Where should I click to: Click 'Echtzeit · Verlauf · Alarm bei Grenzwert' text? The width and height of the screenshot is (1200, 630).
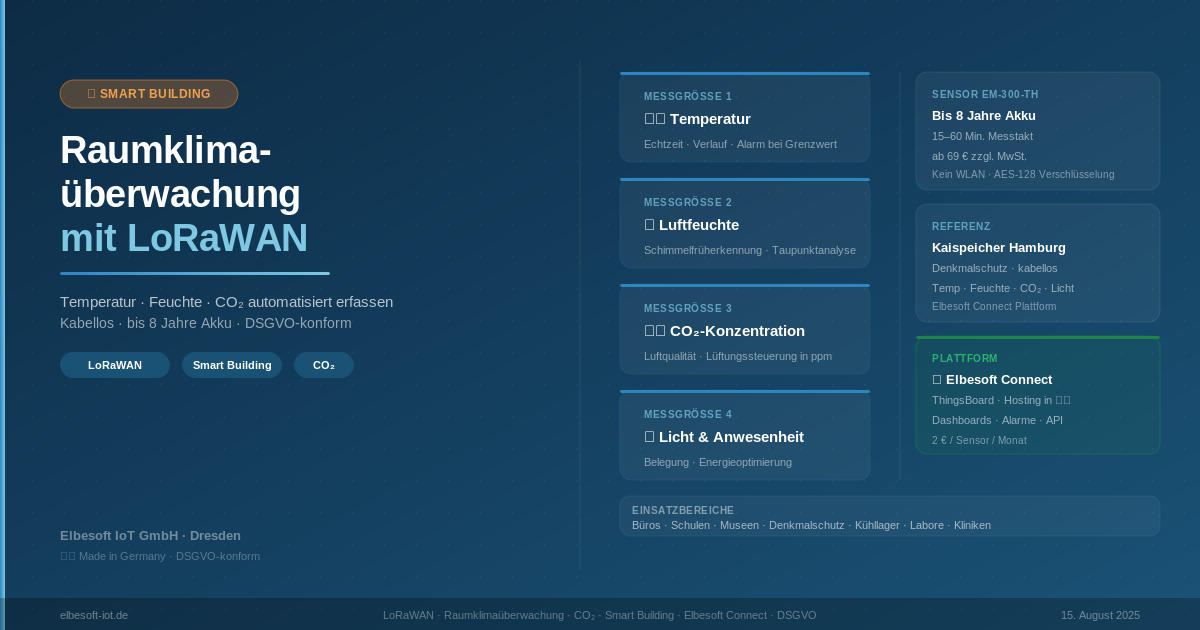tap(740, 144)
